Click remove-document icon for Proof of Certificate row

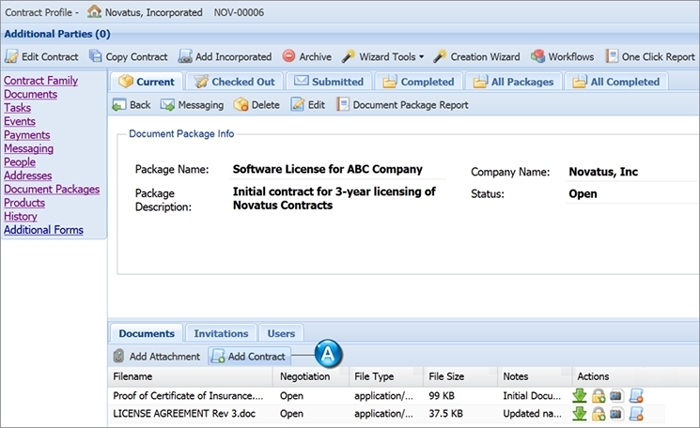[x=636, y=396]
